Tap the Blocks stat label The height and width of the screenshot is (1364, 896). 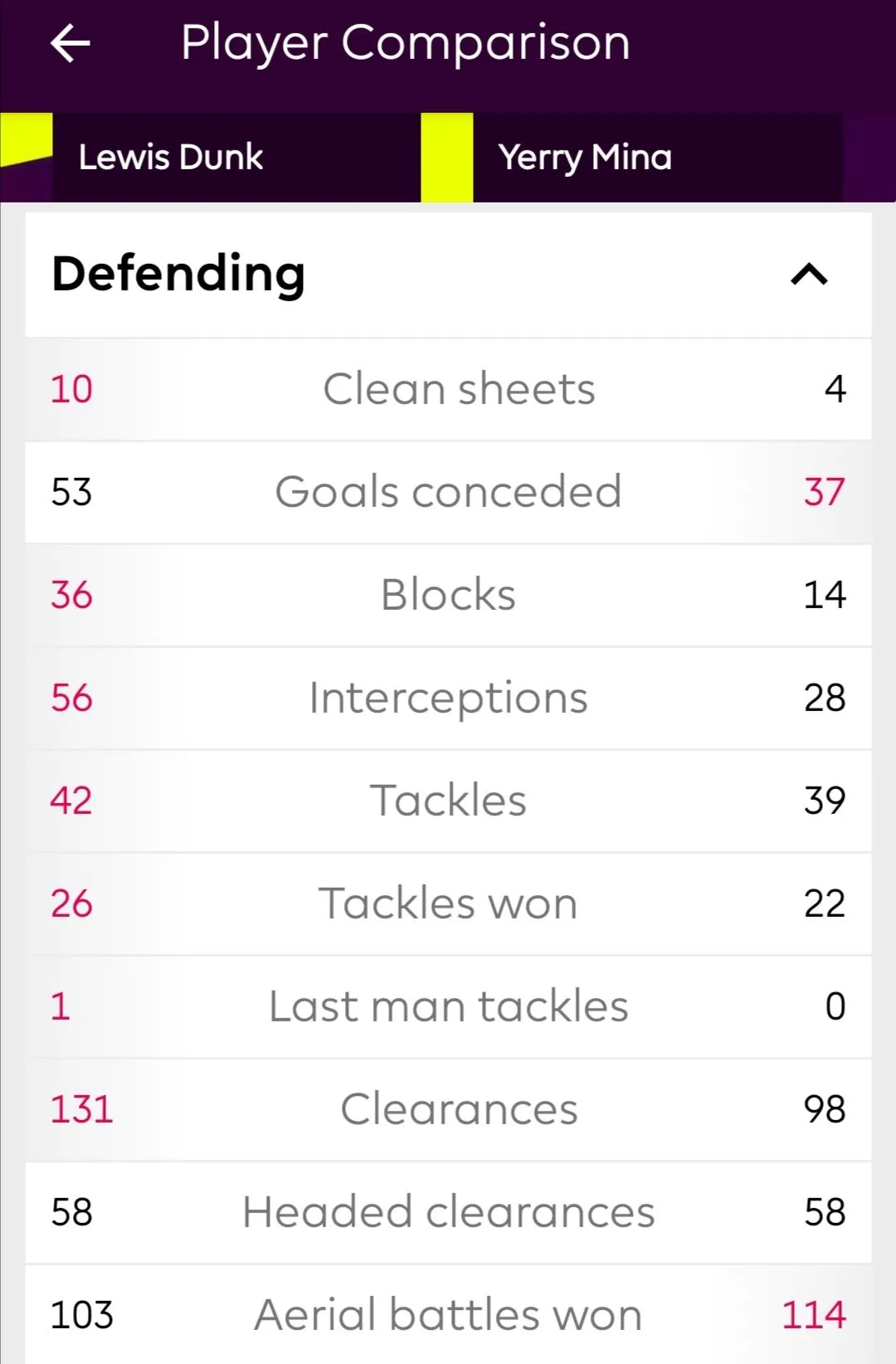click(x=448, y=595)
